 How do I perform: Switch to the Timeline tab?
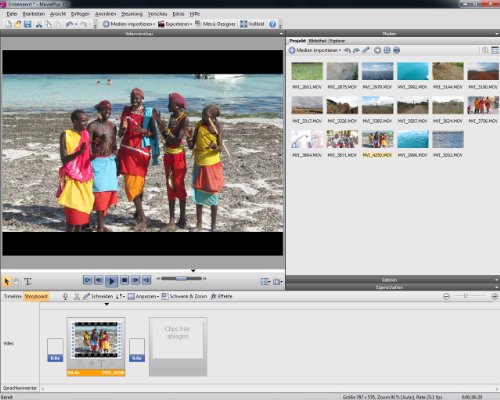12,296
